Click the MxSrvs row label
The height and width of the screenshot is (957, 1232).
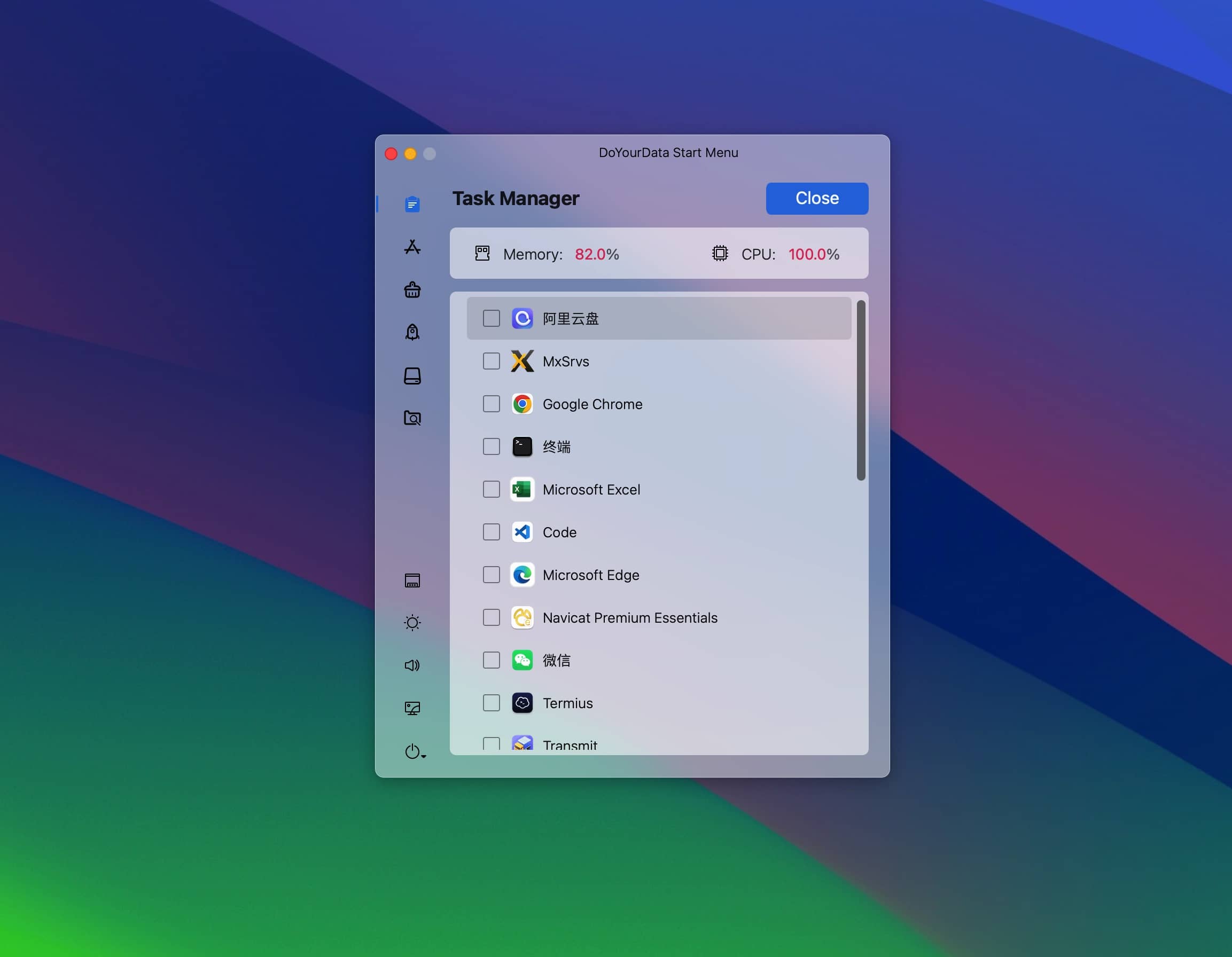coord(566,362)
